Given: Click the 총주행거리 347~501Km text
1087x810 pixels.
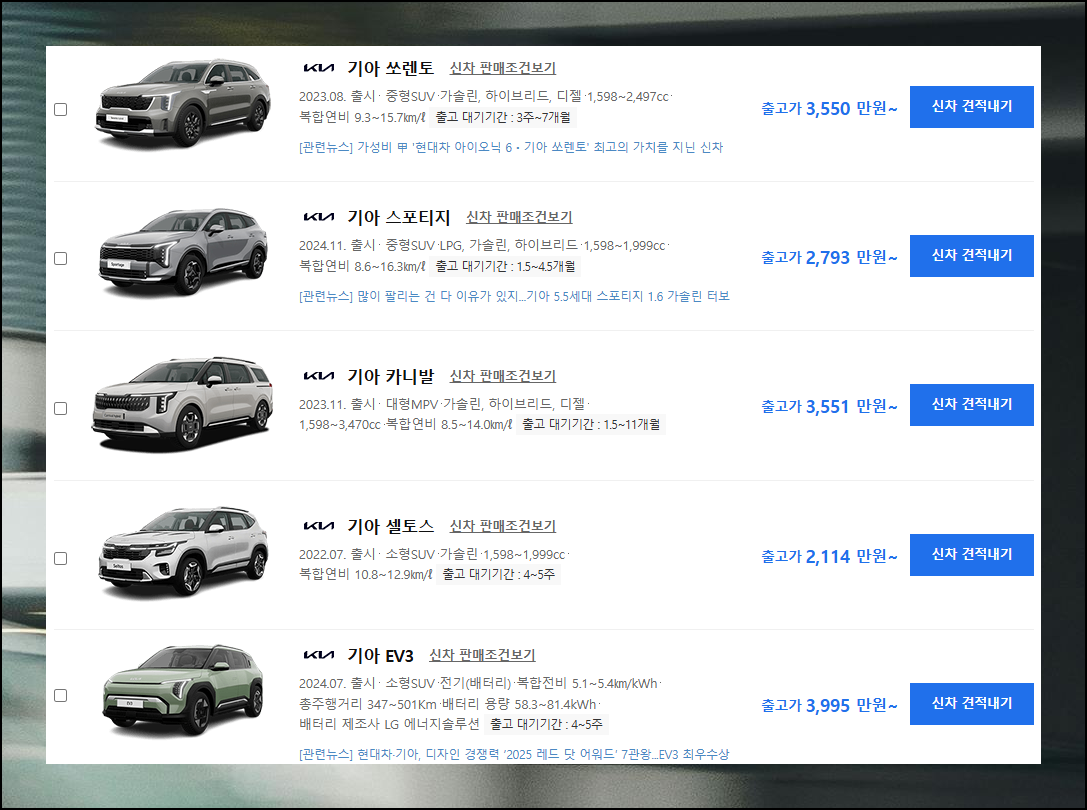Looking at the screenshot, I should (367, 704).
